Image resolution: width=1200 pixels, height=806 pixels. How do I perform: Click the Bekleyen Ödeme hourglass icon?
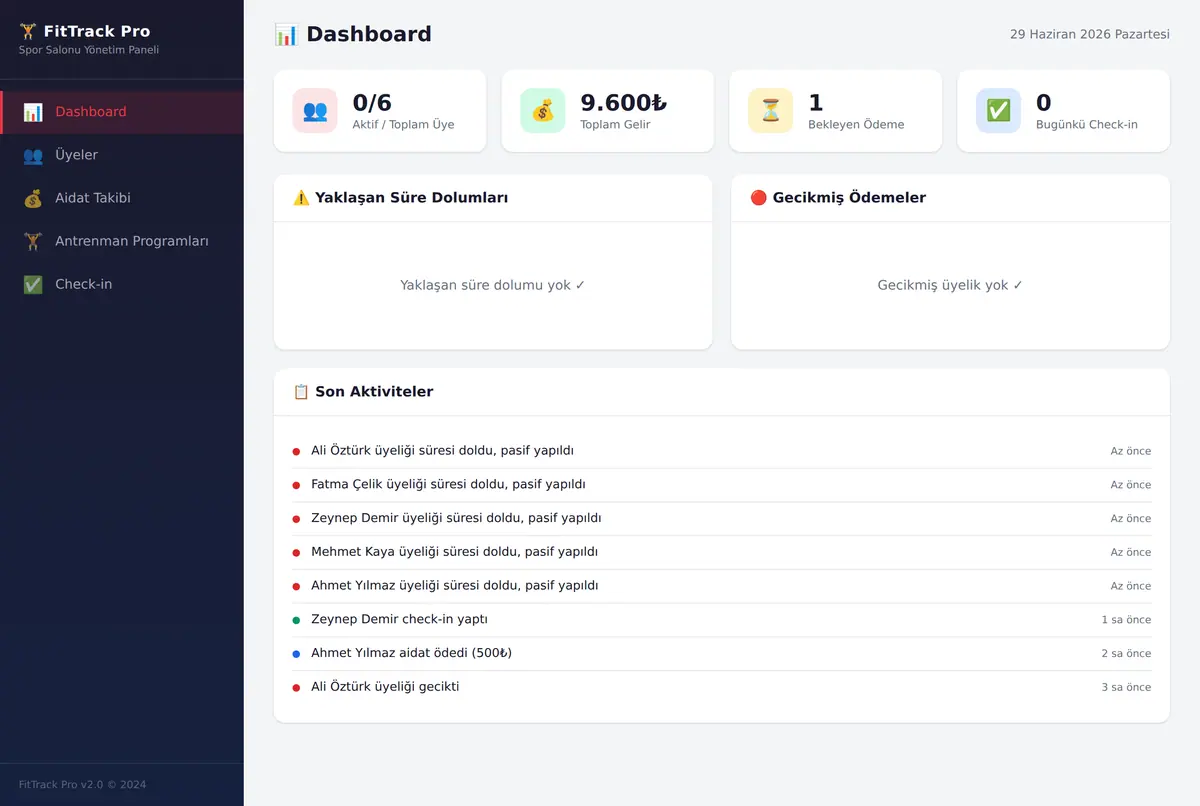771,111
